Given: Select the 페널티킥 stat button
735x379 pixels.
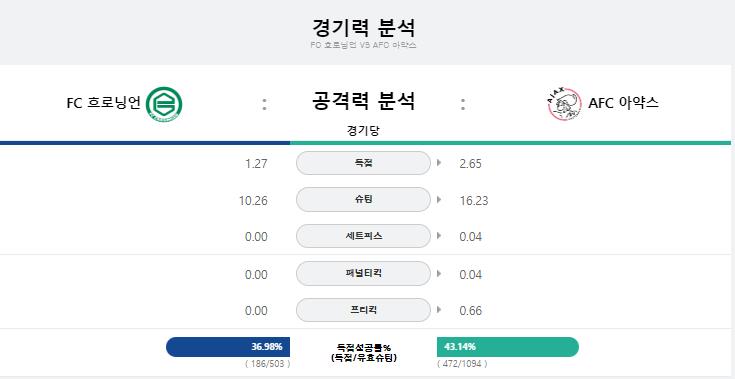Looking at the screenshot, I should 363,273.
